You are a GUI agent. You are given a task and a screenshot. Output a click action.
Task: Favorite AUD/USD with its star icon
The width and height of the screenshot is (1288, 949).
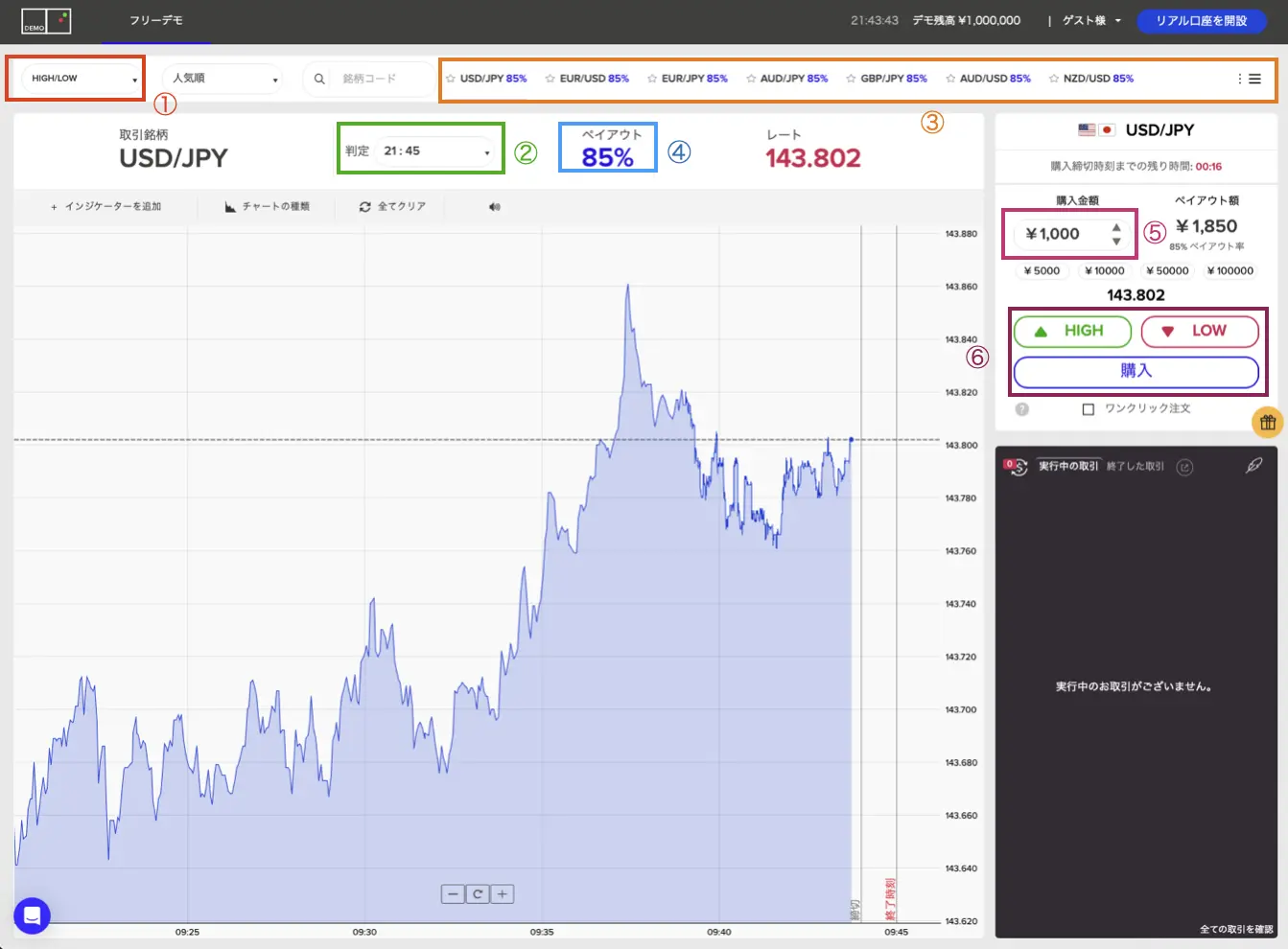[950, 79]
